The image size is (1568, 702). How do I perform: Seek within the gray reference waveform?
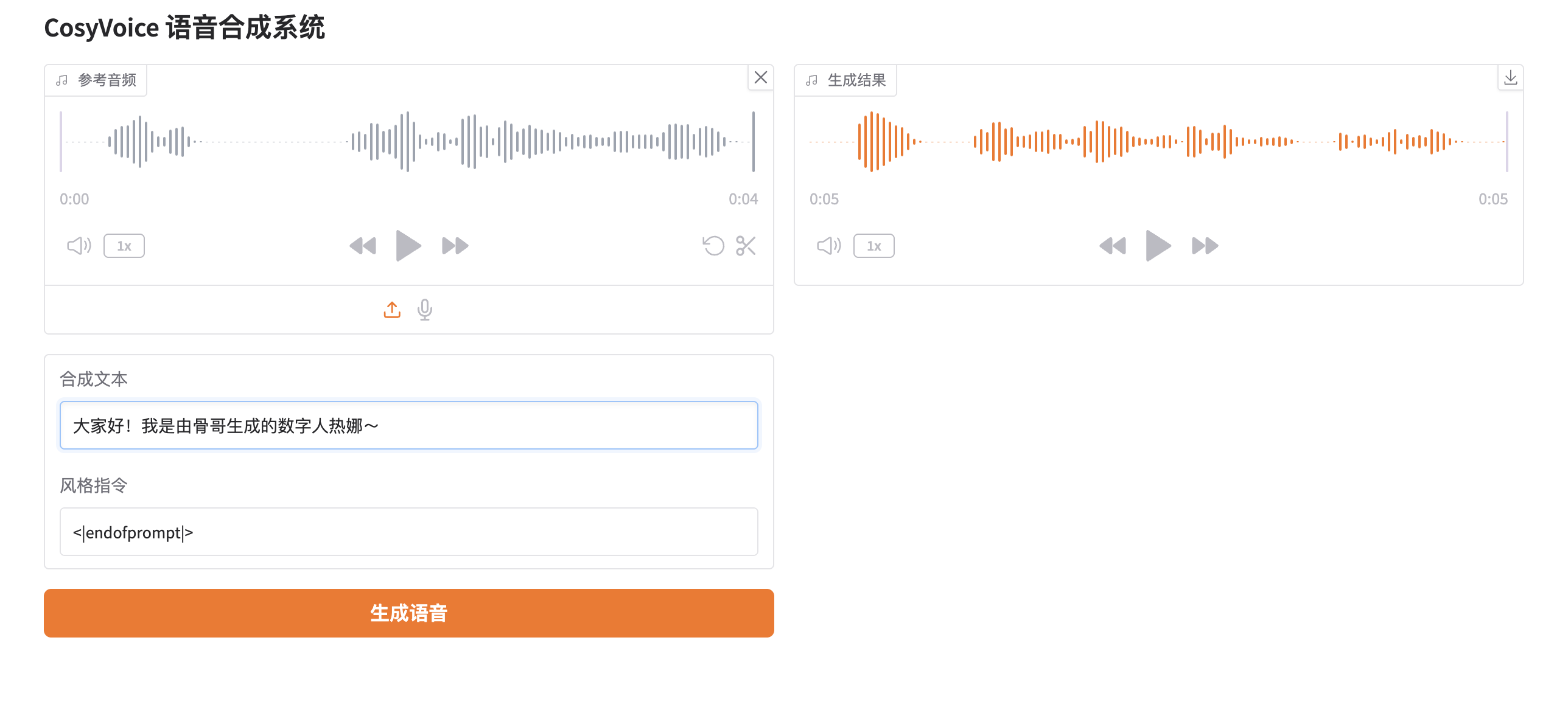(x=407, y=142)
